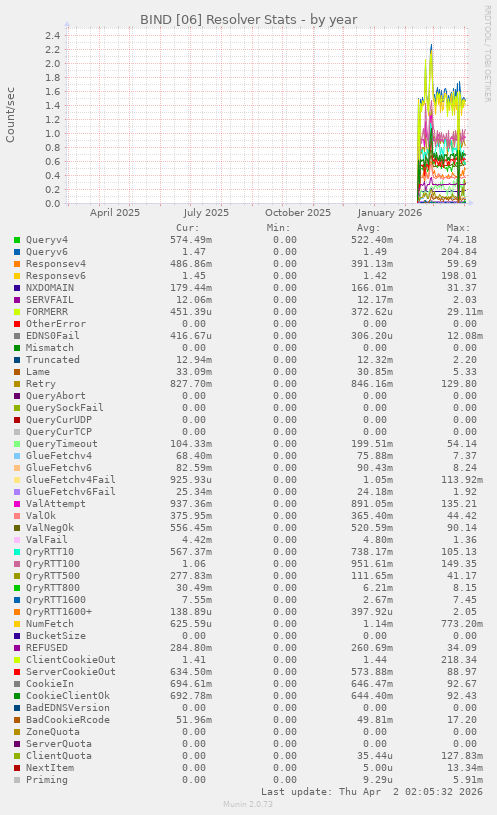Click the January 2026 axis label
This screenshot has height=815, width=497.
coord(389,213)
